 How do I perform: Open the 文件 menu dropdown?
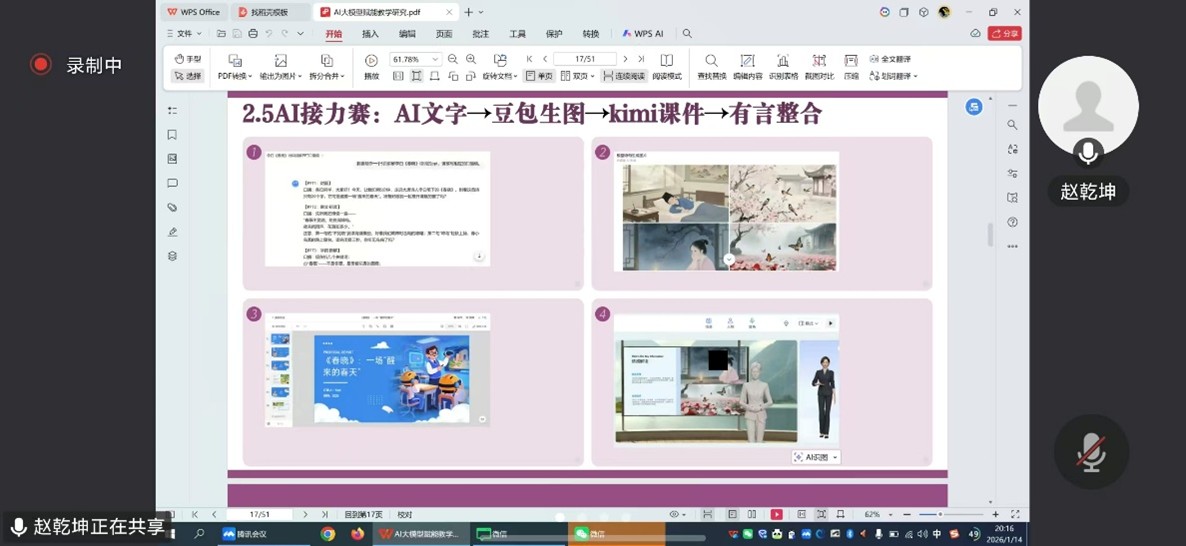[184, 33]
